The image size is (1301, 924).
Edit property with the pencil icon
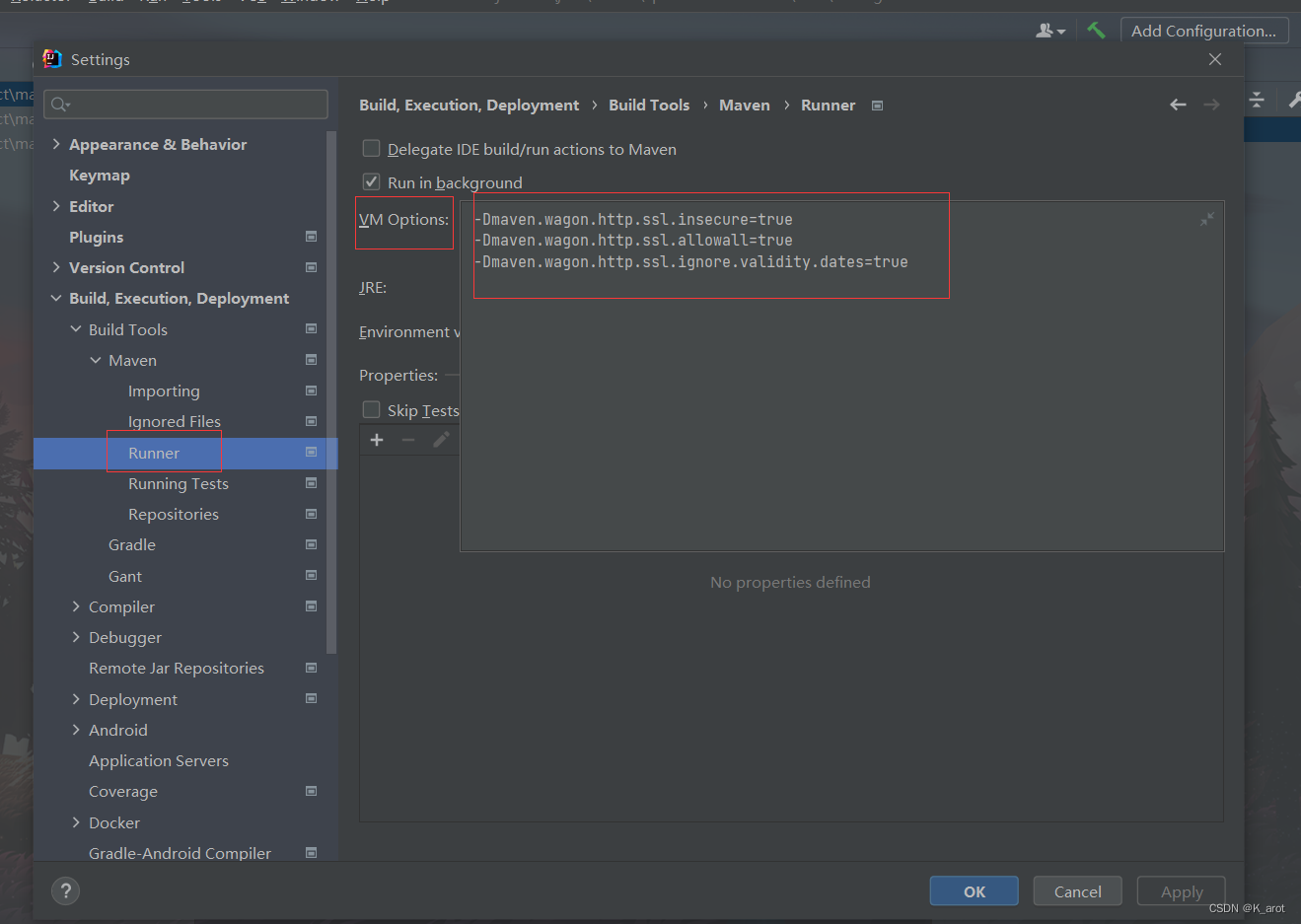click(441, 439)
